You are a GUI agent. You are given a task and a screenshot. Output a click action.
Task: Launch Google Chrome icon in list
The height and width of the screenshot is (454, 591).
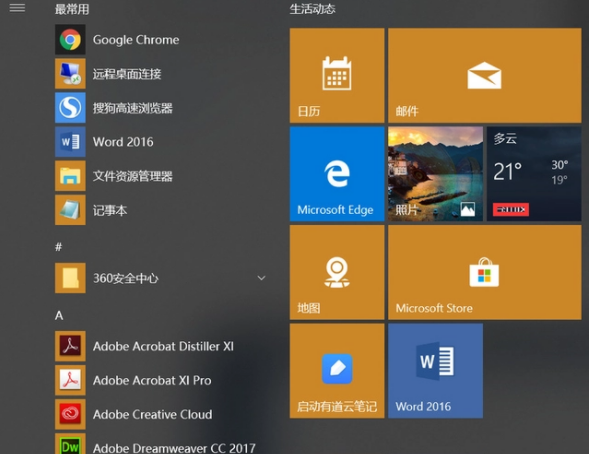click(70, 40)
